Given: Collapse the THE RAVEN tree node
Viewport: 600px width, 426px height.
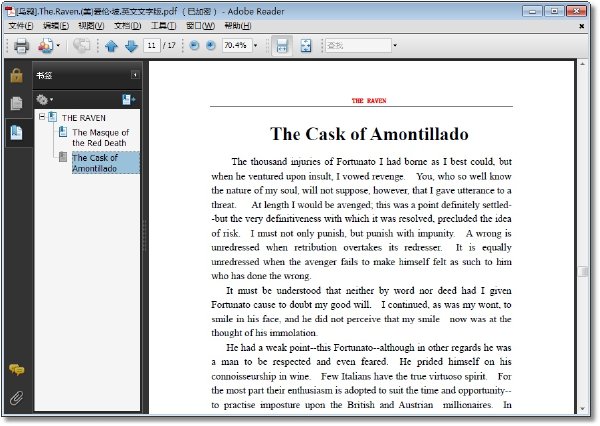Looking at the screenshot, I should [42, 117].
